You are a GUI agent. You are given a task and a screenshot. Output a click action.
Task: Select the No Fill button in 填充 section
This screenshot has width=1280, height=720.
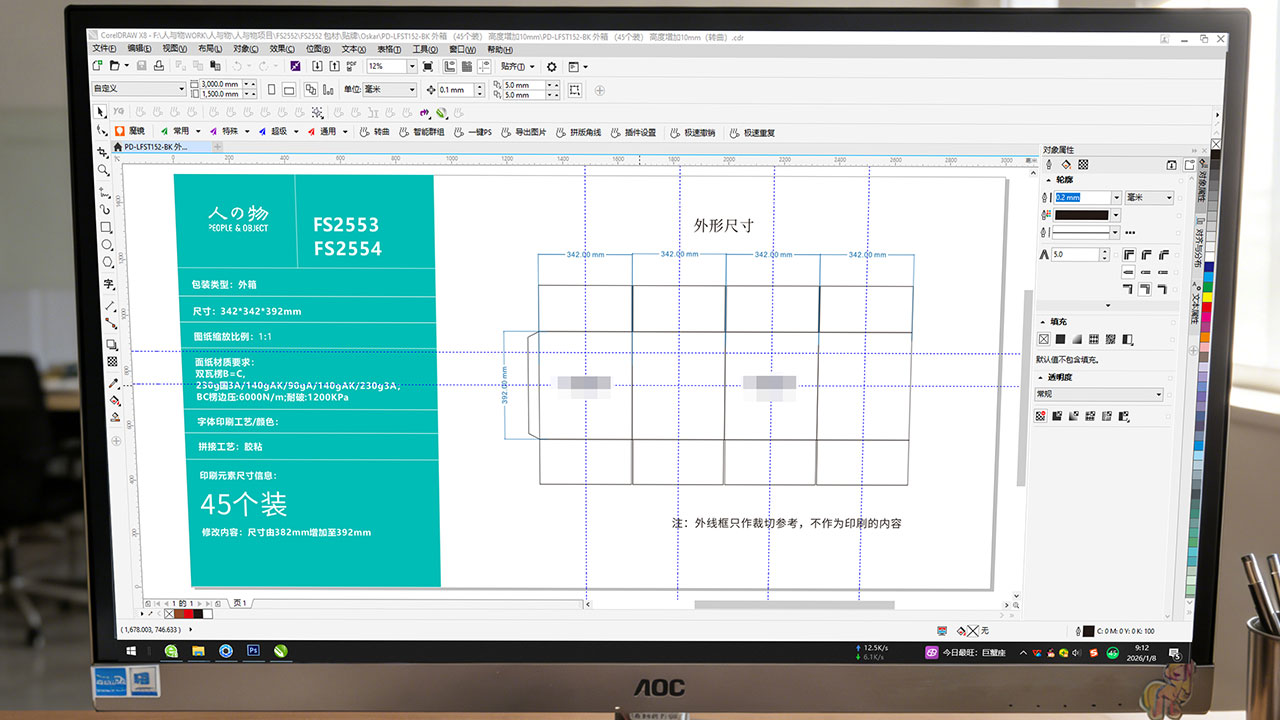point(1043,340)
